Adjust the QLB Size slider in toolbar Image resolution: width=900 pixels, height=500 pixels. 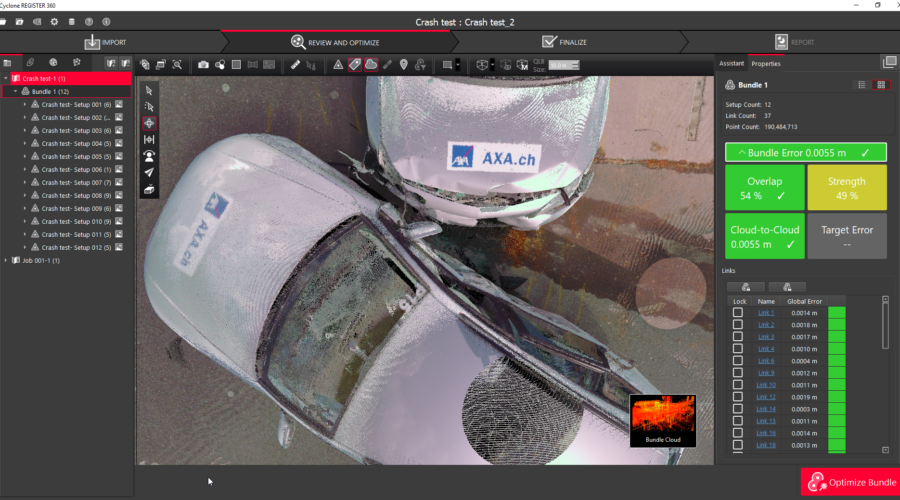tap(564, 65)
